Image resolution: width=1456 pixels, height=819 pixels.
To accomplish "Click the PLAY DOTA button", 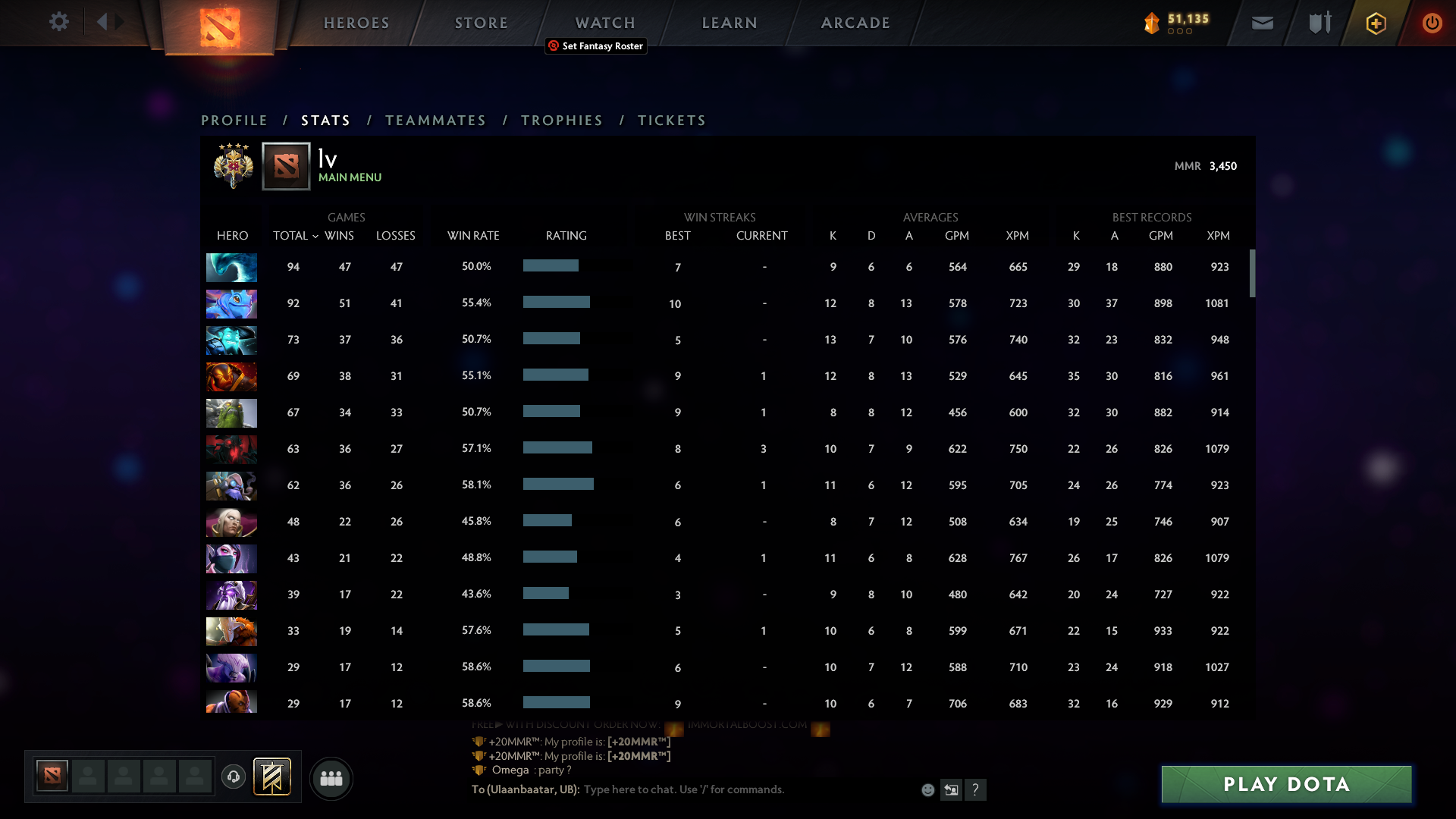I will (x=1286, y=784).
